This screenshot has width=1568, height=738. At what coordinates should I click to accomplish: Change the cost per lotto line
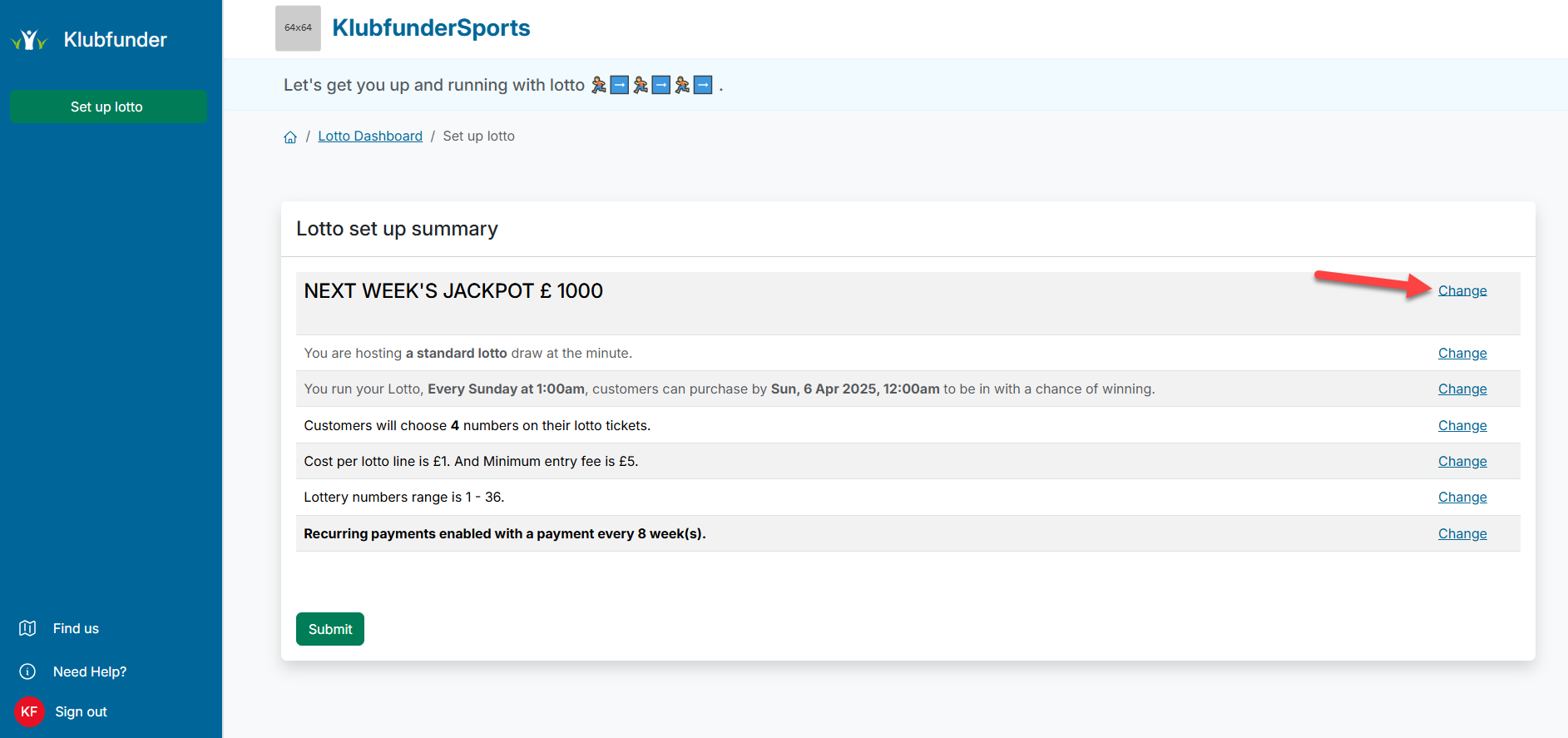tap(1462, 461)
